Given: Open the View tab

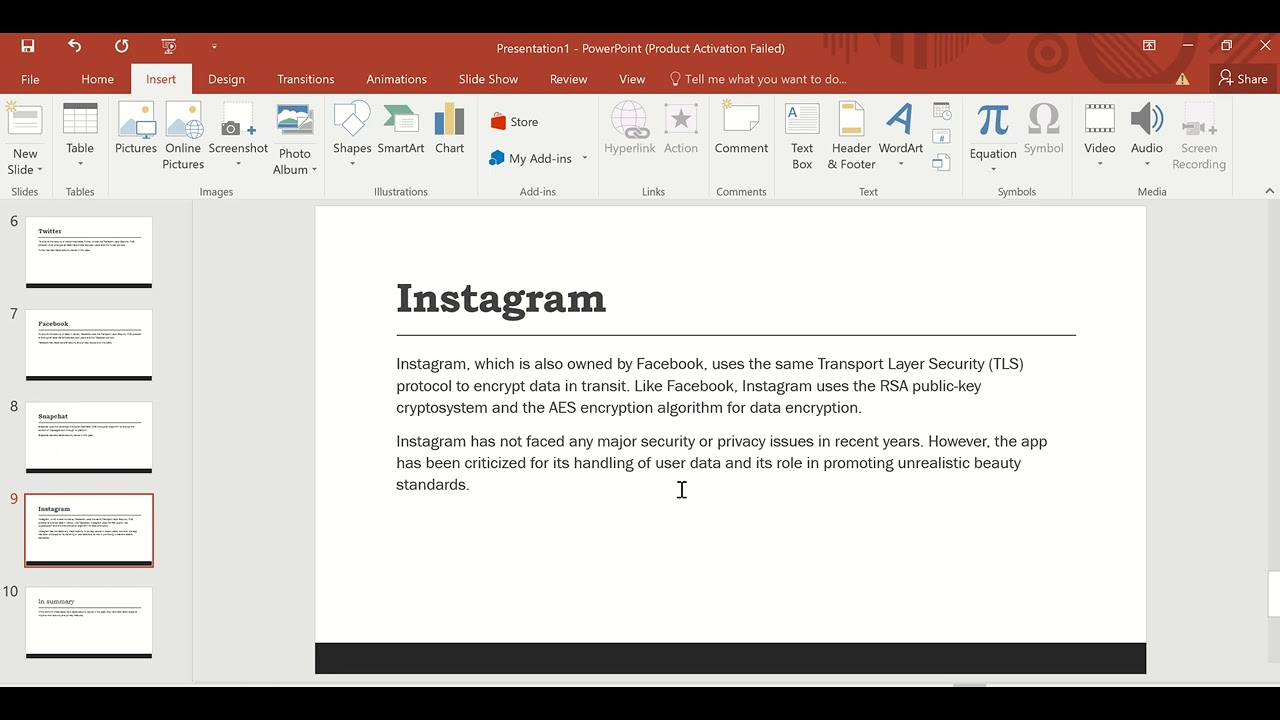Looking at the screenshot, I should click(632, 79).
